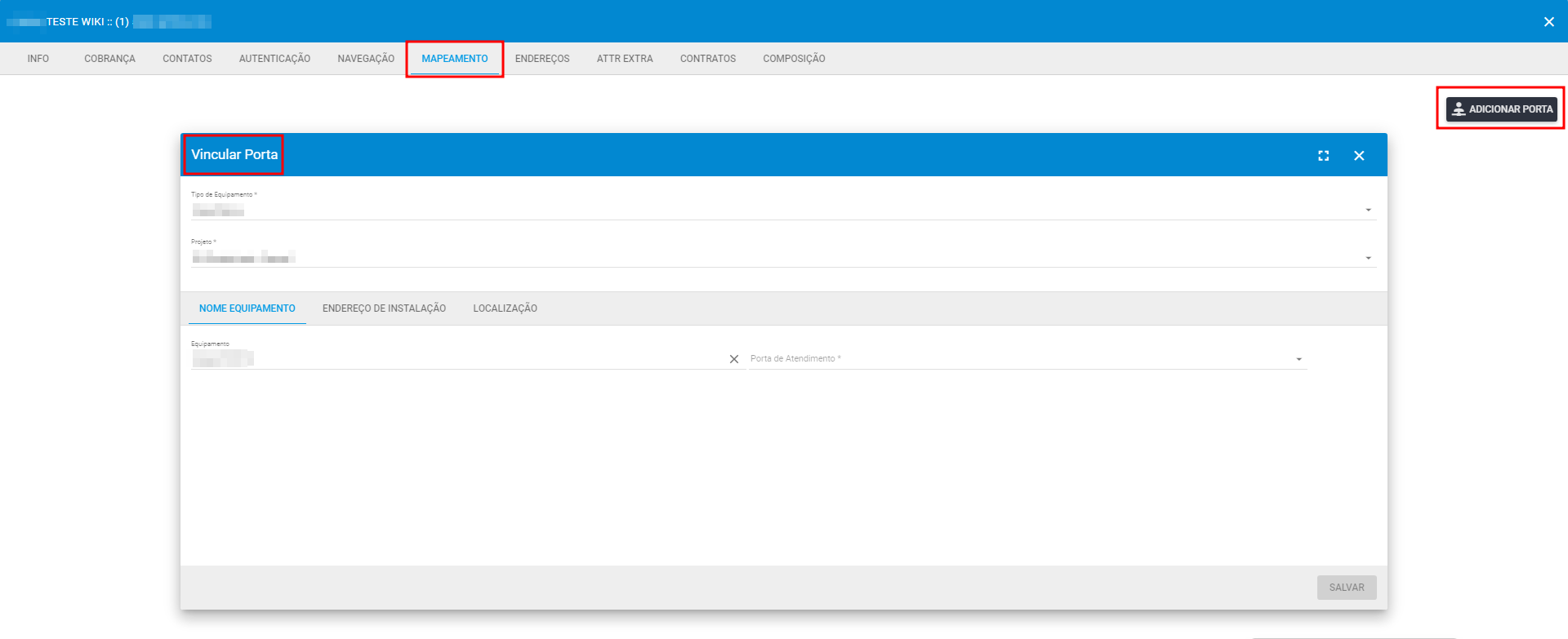Select the COMPOSIÇÃO tab

(794, 59)
